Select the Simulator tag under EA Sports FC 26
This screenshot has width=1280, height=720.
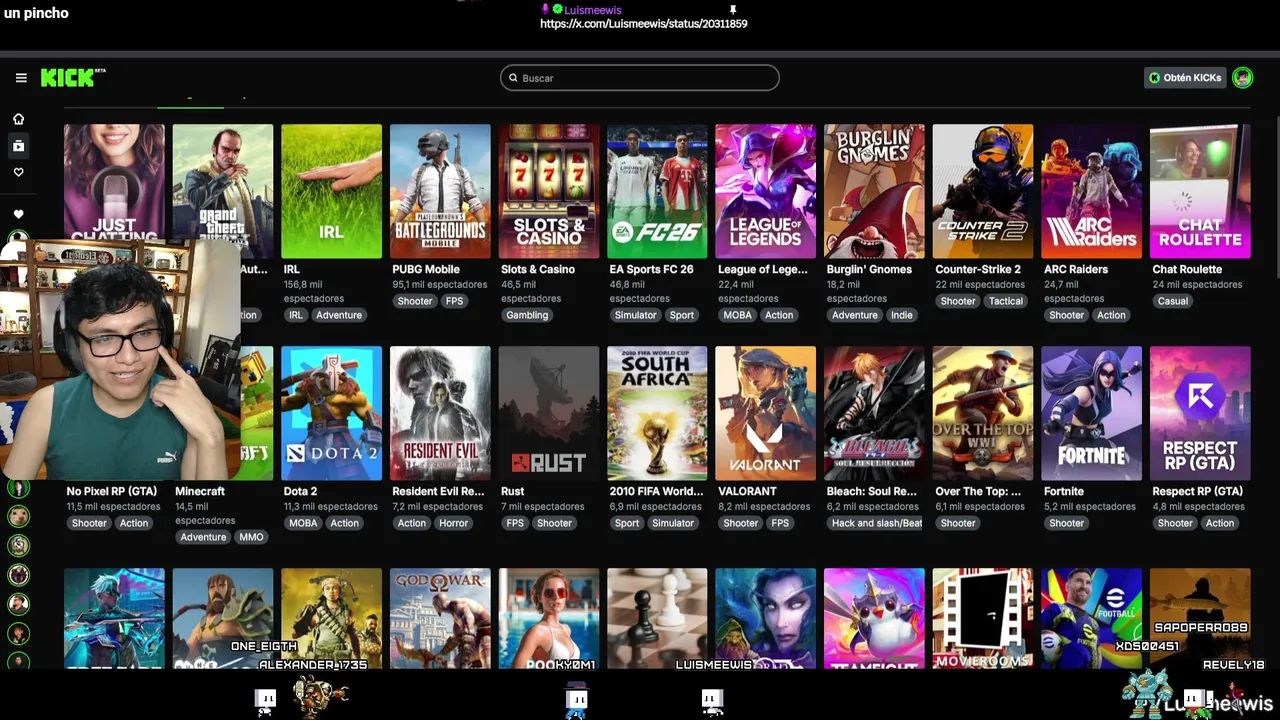[636, 315]
